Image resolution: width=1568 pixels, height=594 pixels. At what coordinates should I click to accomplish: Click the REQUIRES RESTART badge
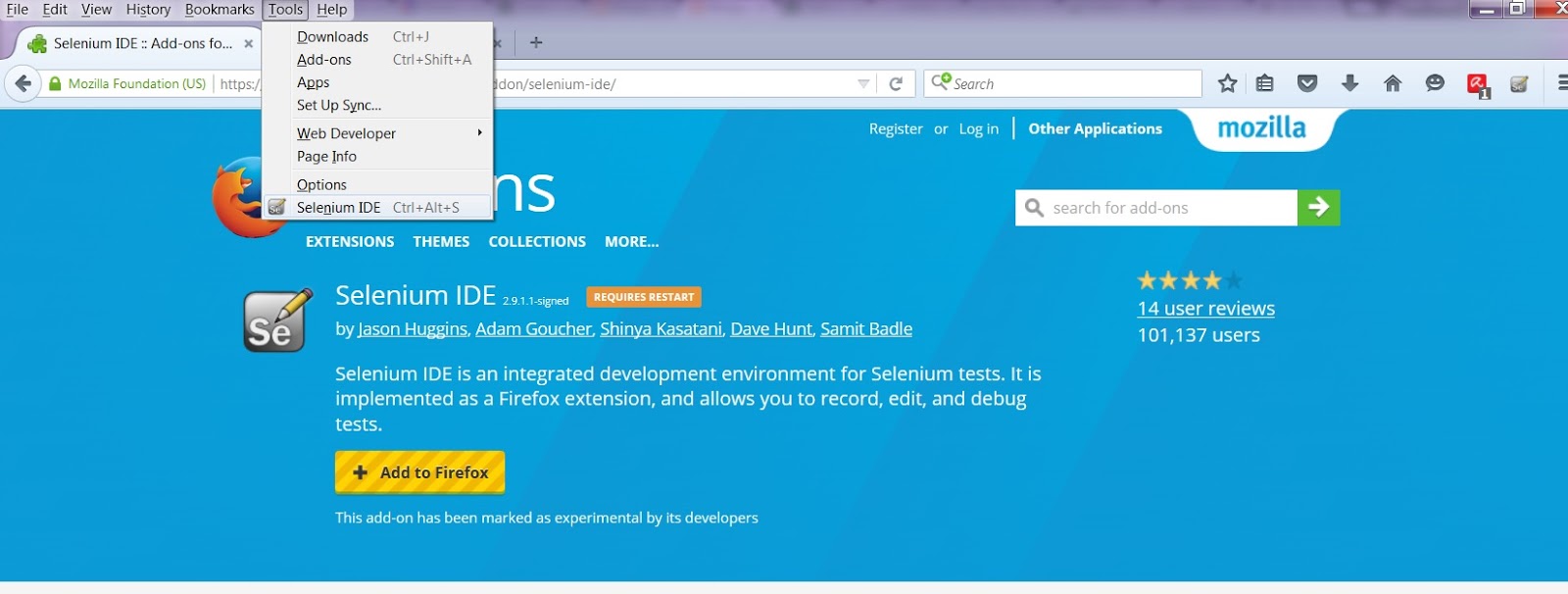click(644, 297)
